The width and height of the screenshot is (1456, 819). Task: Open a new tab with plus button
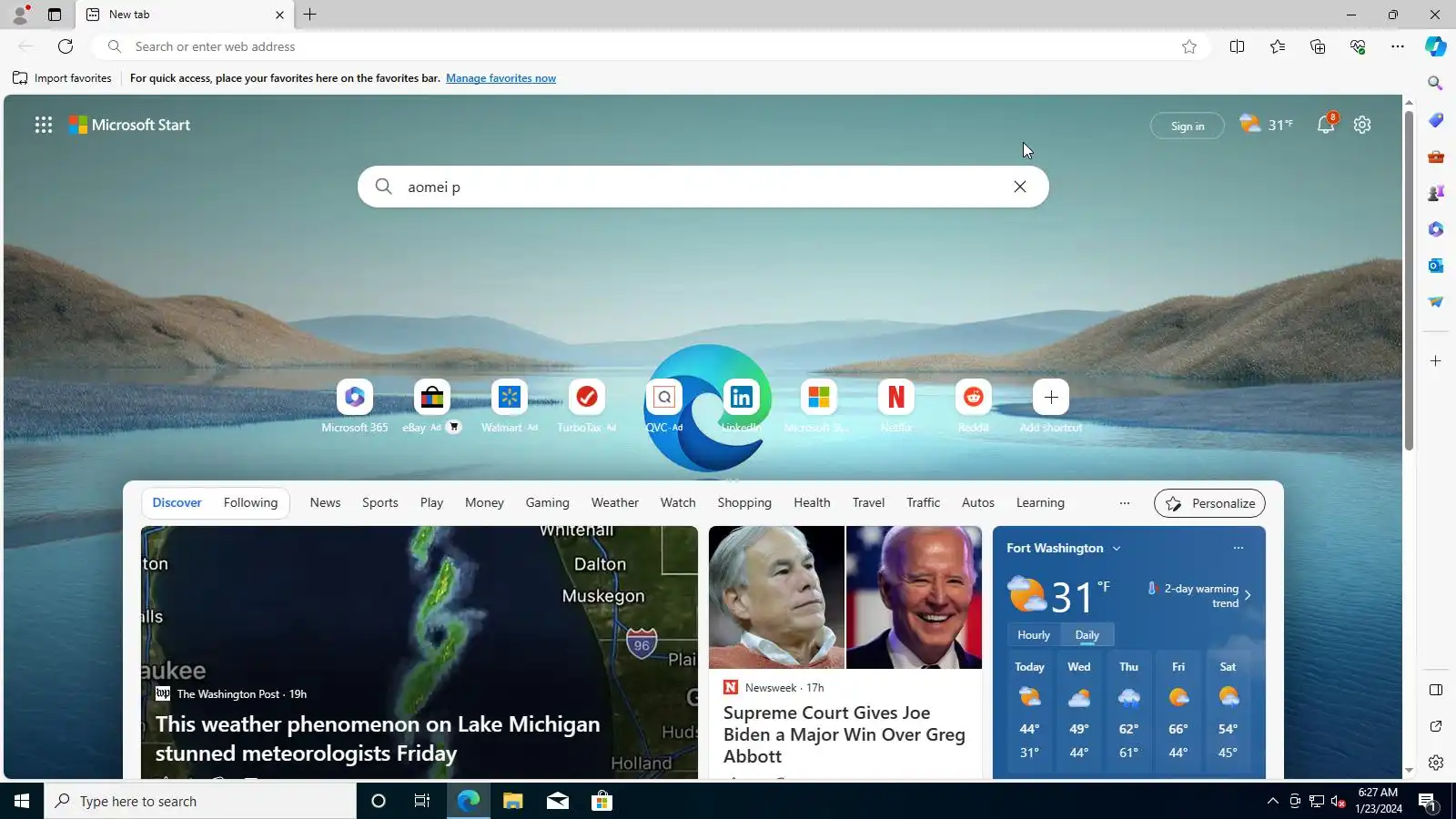[x=310, y=15]
